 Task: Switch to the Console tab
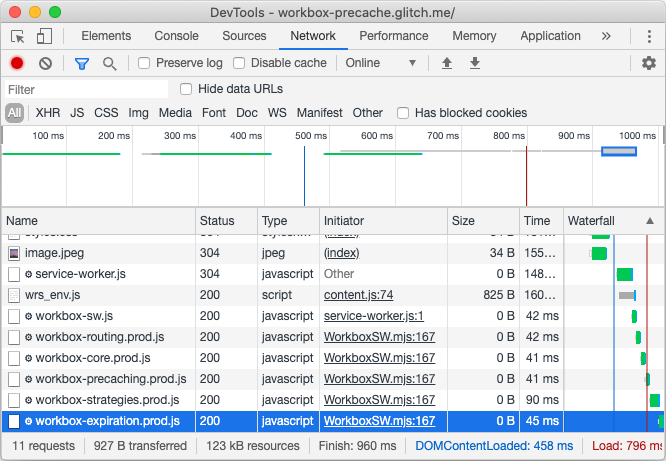point(176,36)
